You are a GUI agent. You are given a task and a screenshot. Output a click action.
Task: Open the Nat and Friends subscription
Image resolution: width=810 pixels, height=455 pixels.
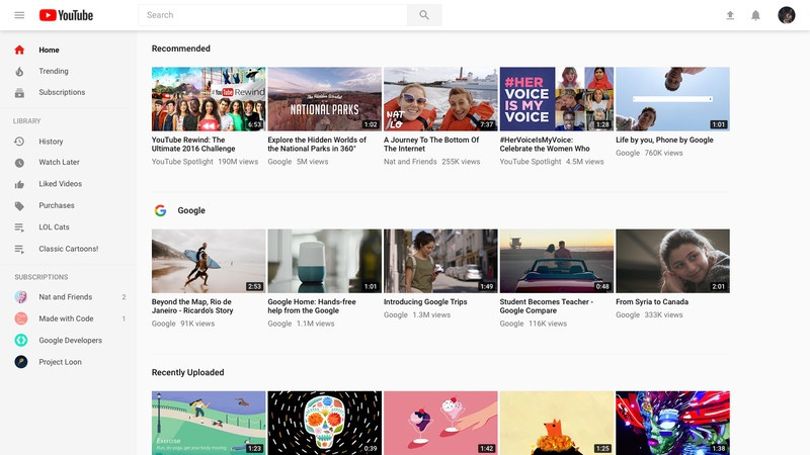coord(65,297)
